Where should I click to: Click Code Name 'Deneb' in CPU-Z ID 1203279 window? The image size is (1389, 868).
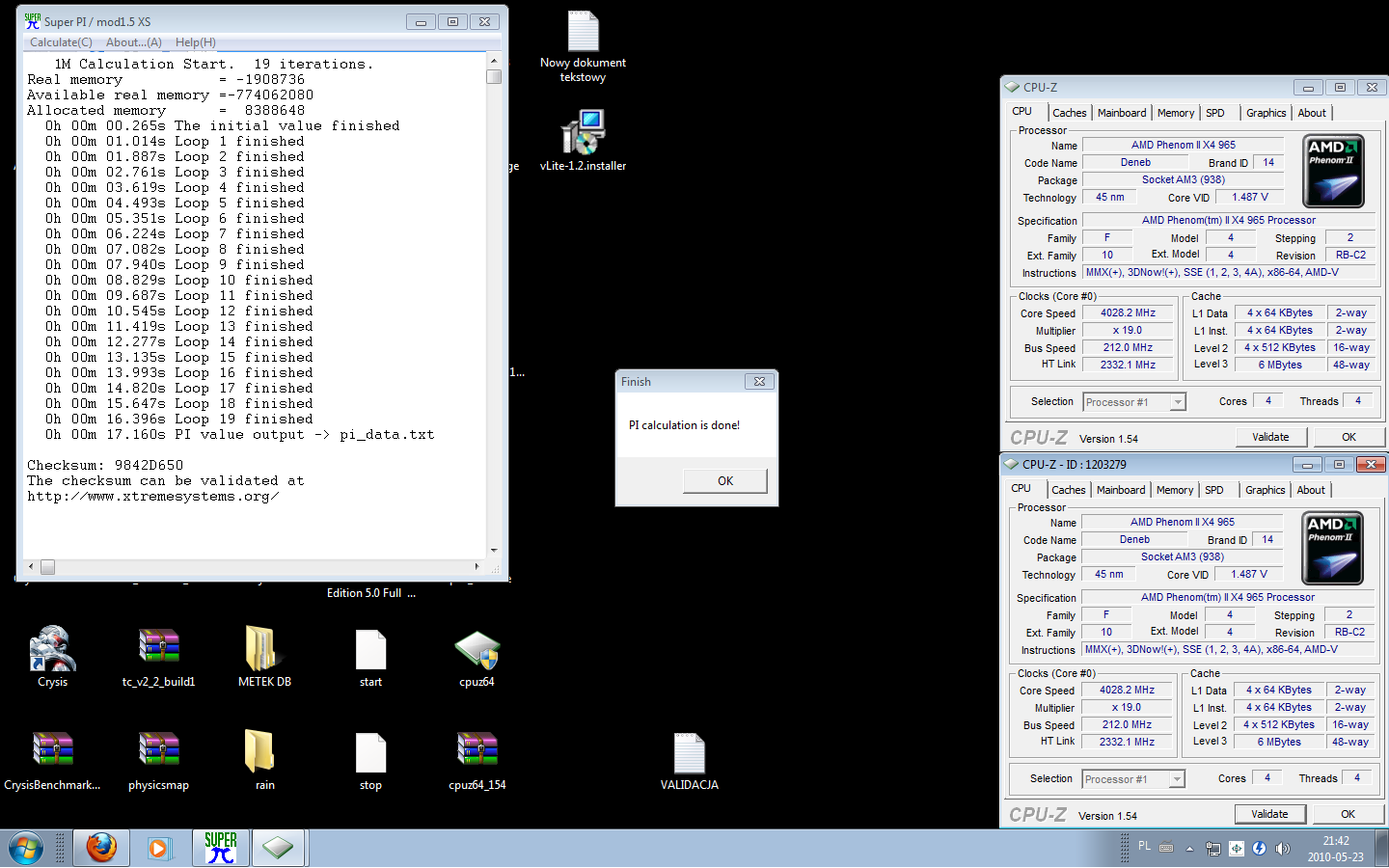1134,540
